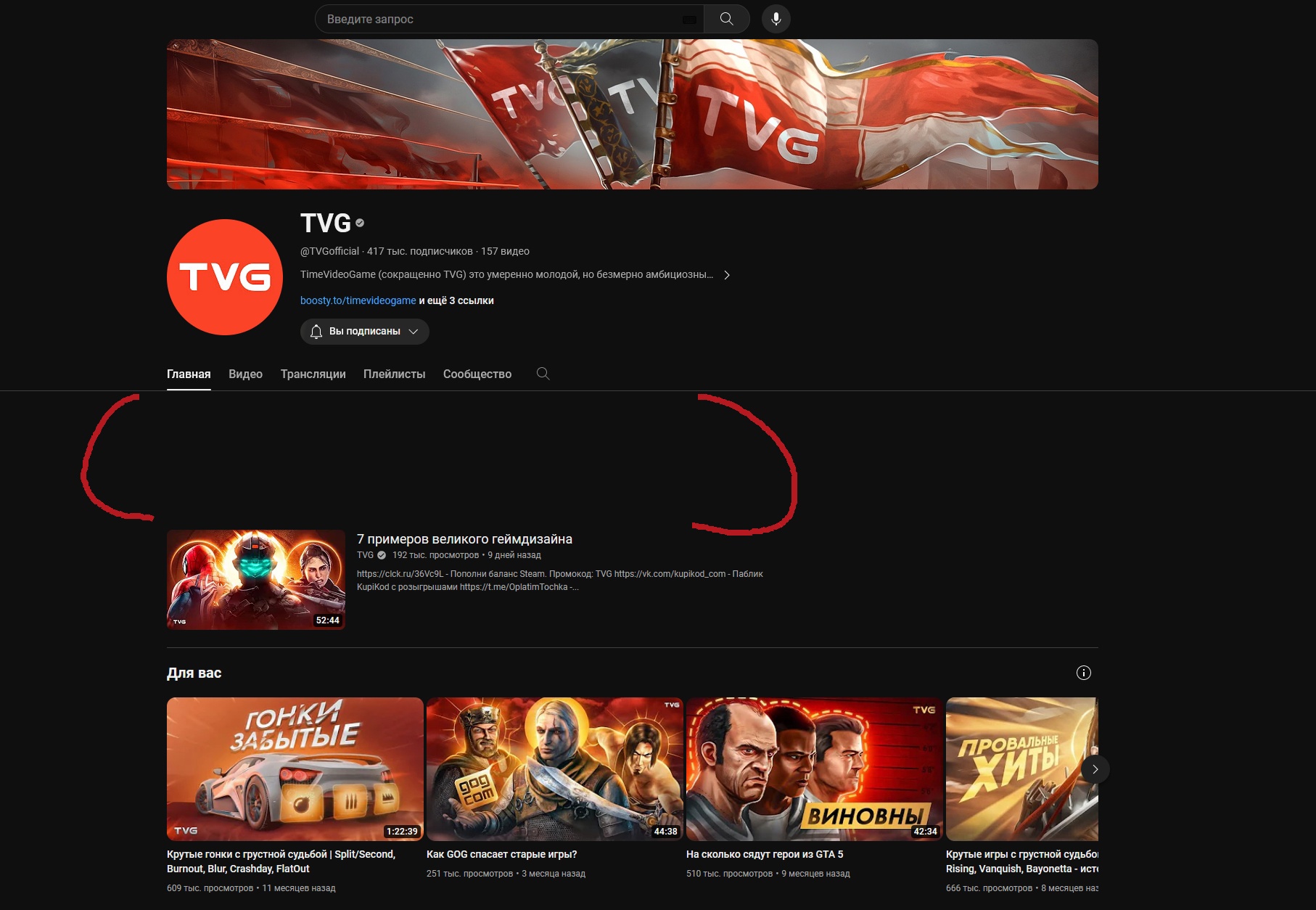
Task: Click '417 тыс. подписчиков' text
Action: click(420, 251)
